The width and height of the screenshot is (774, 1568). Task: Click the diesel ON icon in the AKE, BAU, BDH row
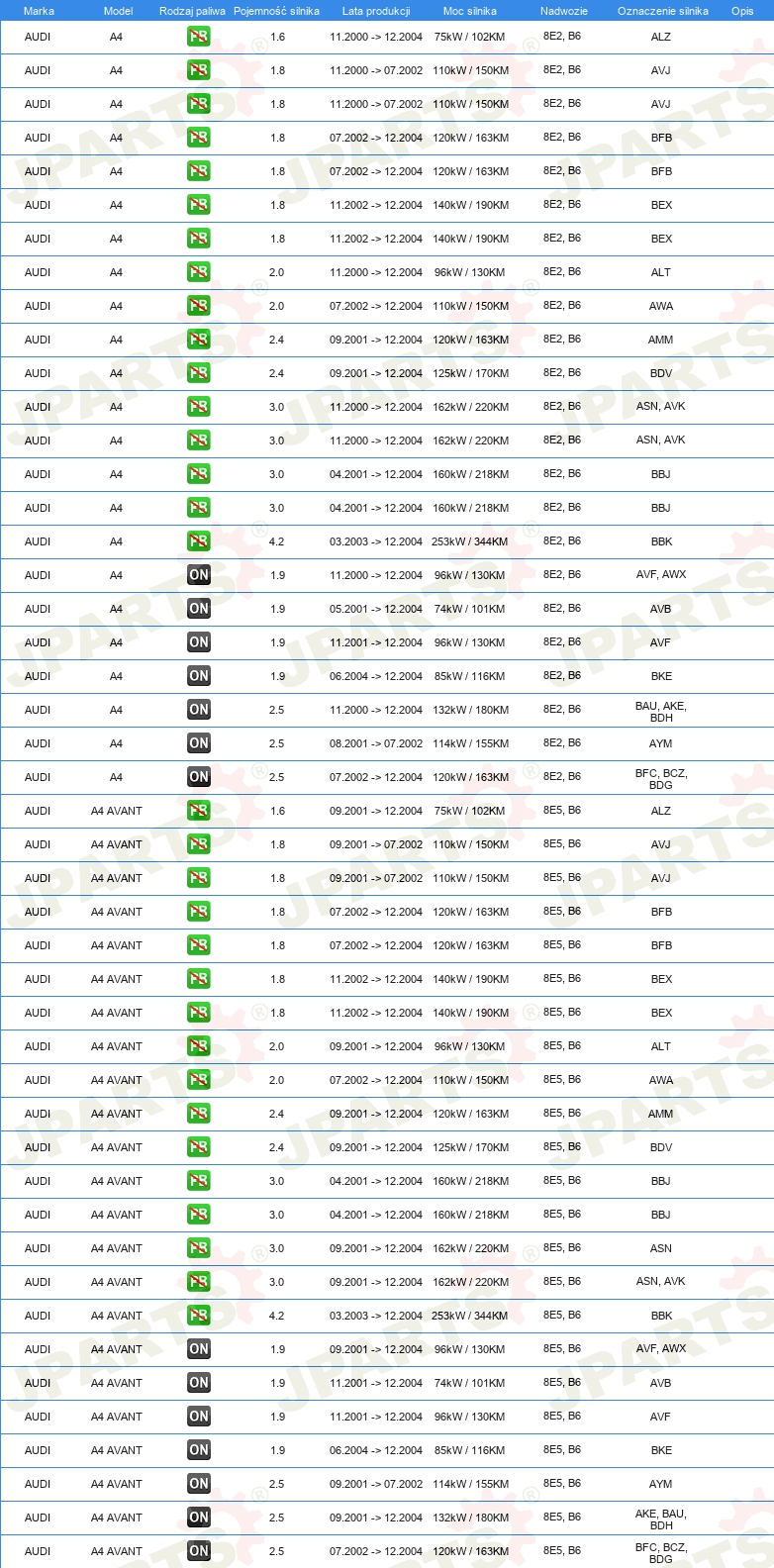pos(199,1518)
